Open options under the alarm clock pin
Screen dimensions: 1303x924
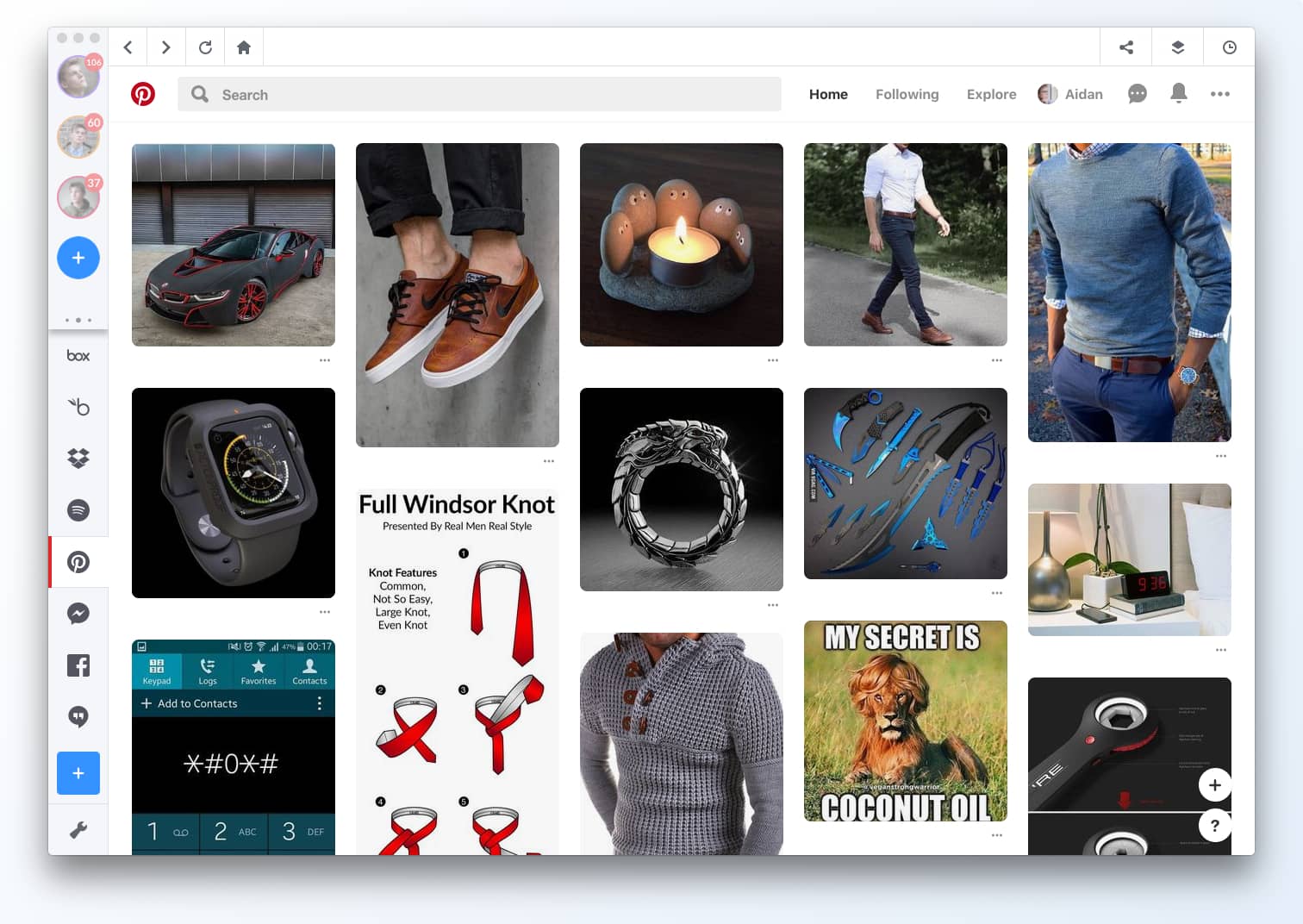pyautogui.click(x=1221, y=650)
